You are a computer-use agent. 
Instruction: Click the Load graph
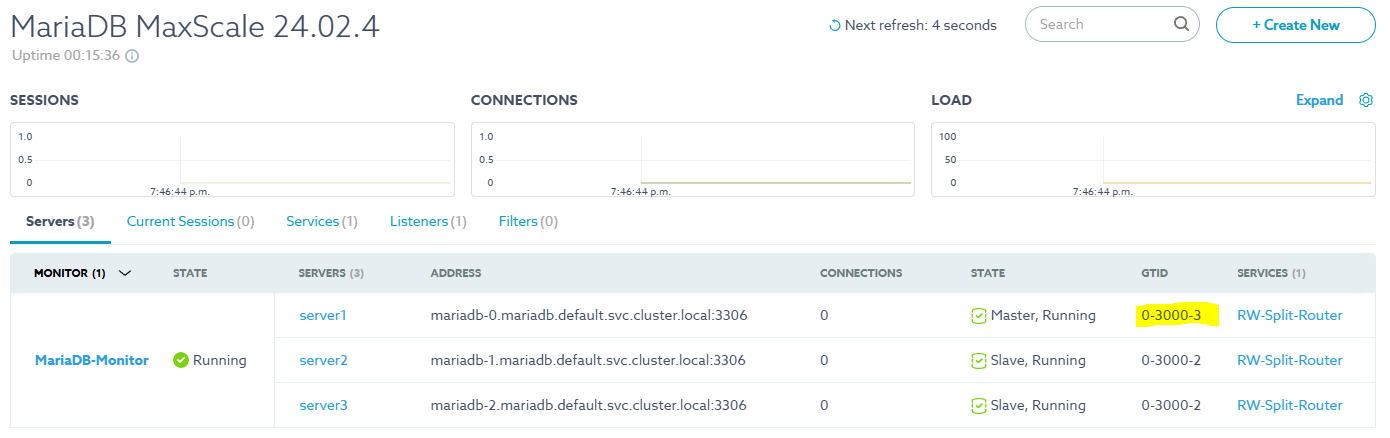tap(1153, 160)
